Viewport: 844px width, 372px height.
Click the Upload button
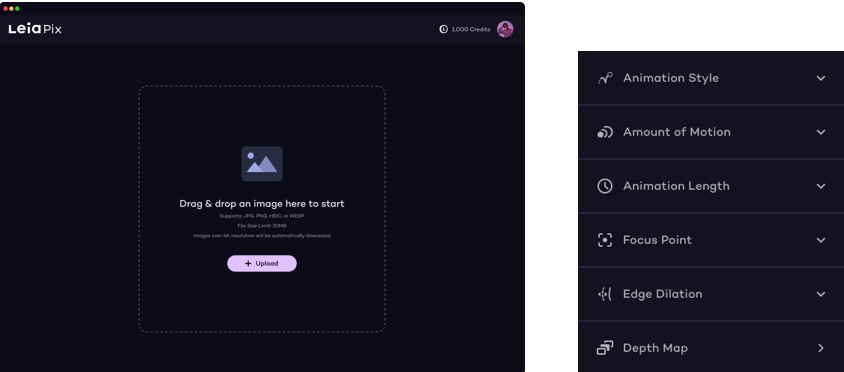262,263
